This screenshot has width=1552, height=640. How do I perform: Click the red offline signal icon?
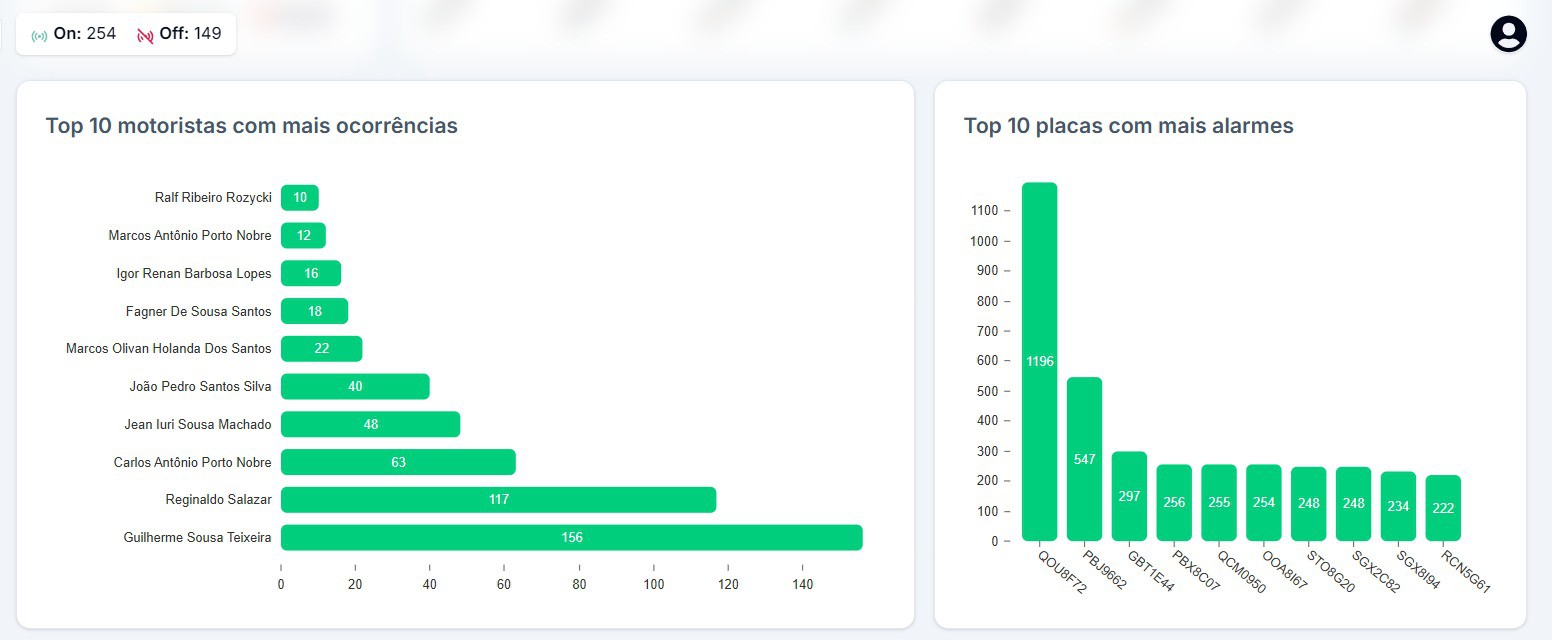point(145,35)
